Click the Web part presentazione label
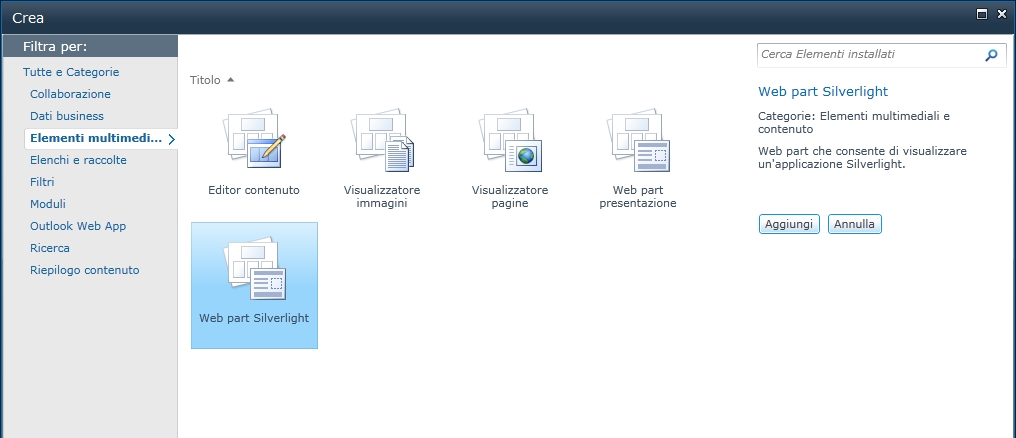The image size is (1016, 438). (638, 197)
